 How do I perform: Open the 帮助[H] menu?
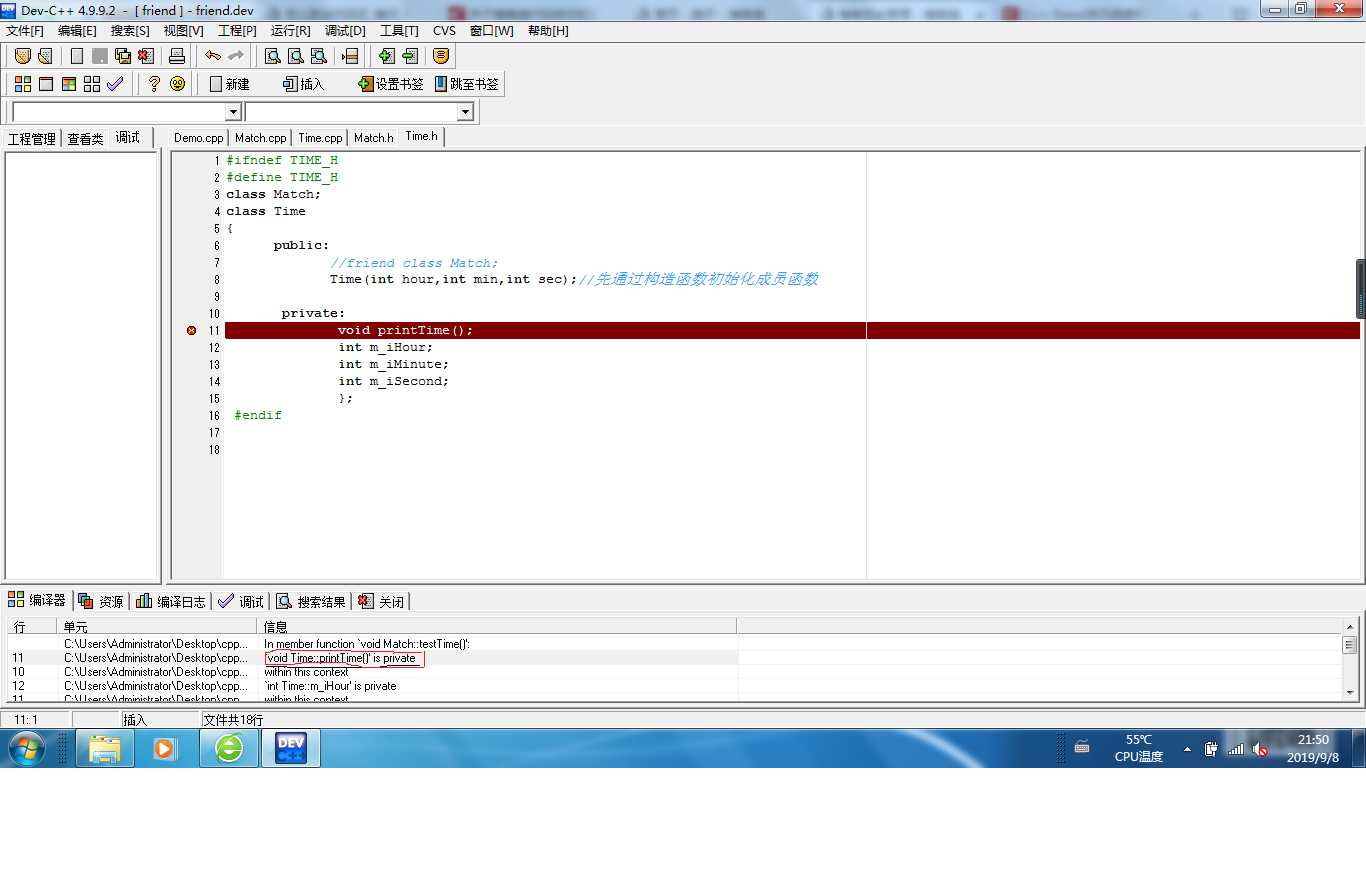[547, 31]
